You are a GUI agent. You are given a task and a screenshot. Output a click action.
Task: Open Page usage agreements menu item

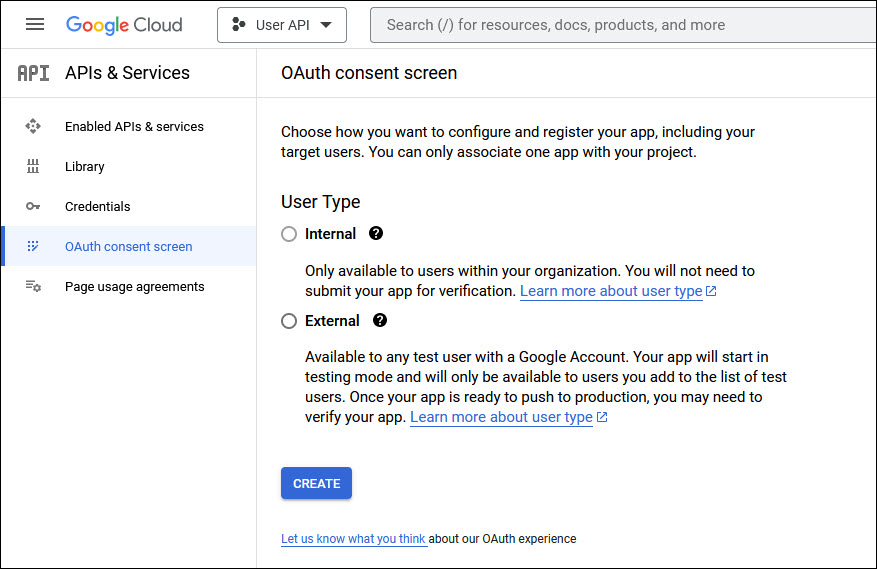[x=134, y=287]
